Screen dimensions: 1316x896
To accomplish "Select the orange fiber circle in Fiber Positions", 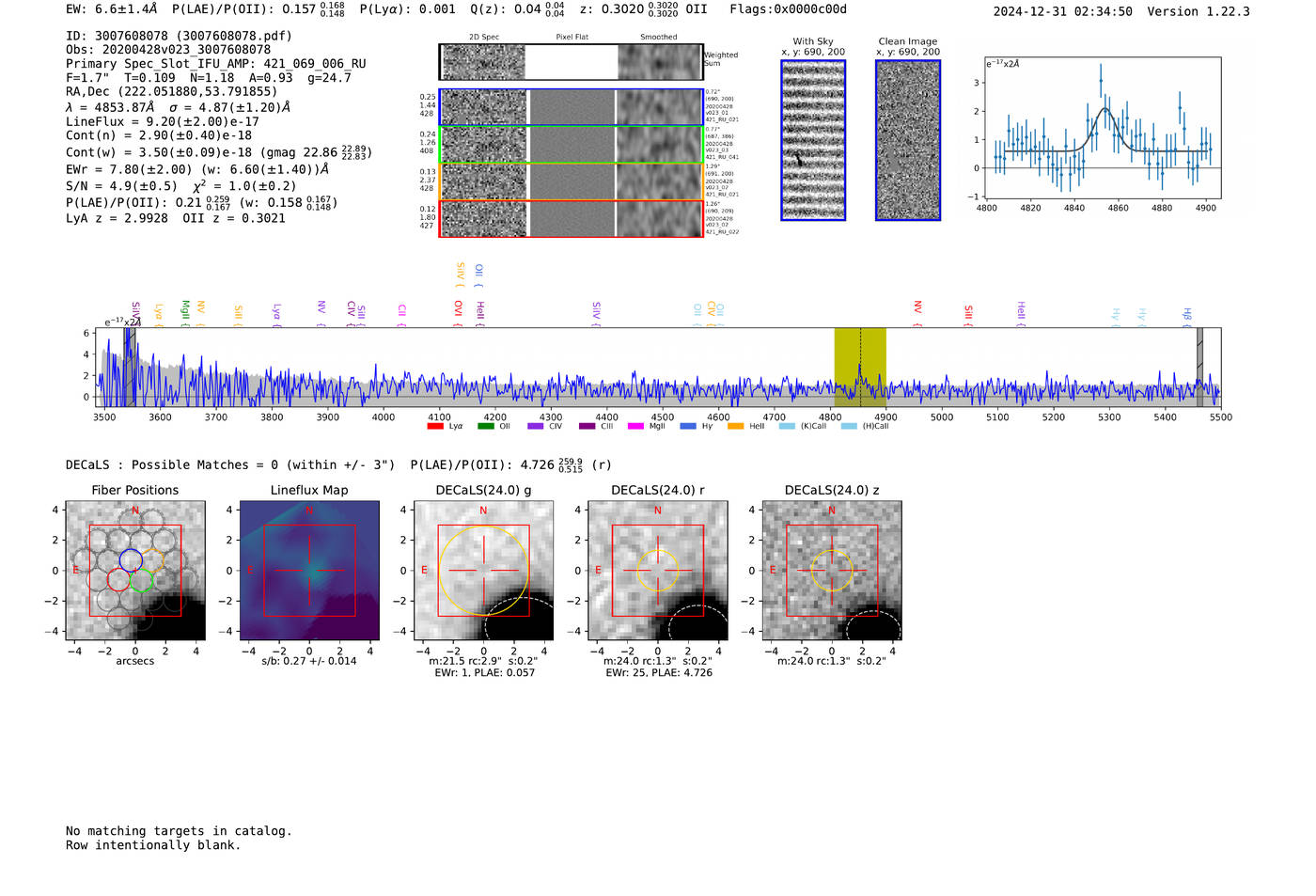I will [x=153, y=561].
